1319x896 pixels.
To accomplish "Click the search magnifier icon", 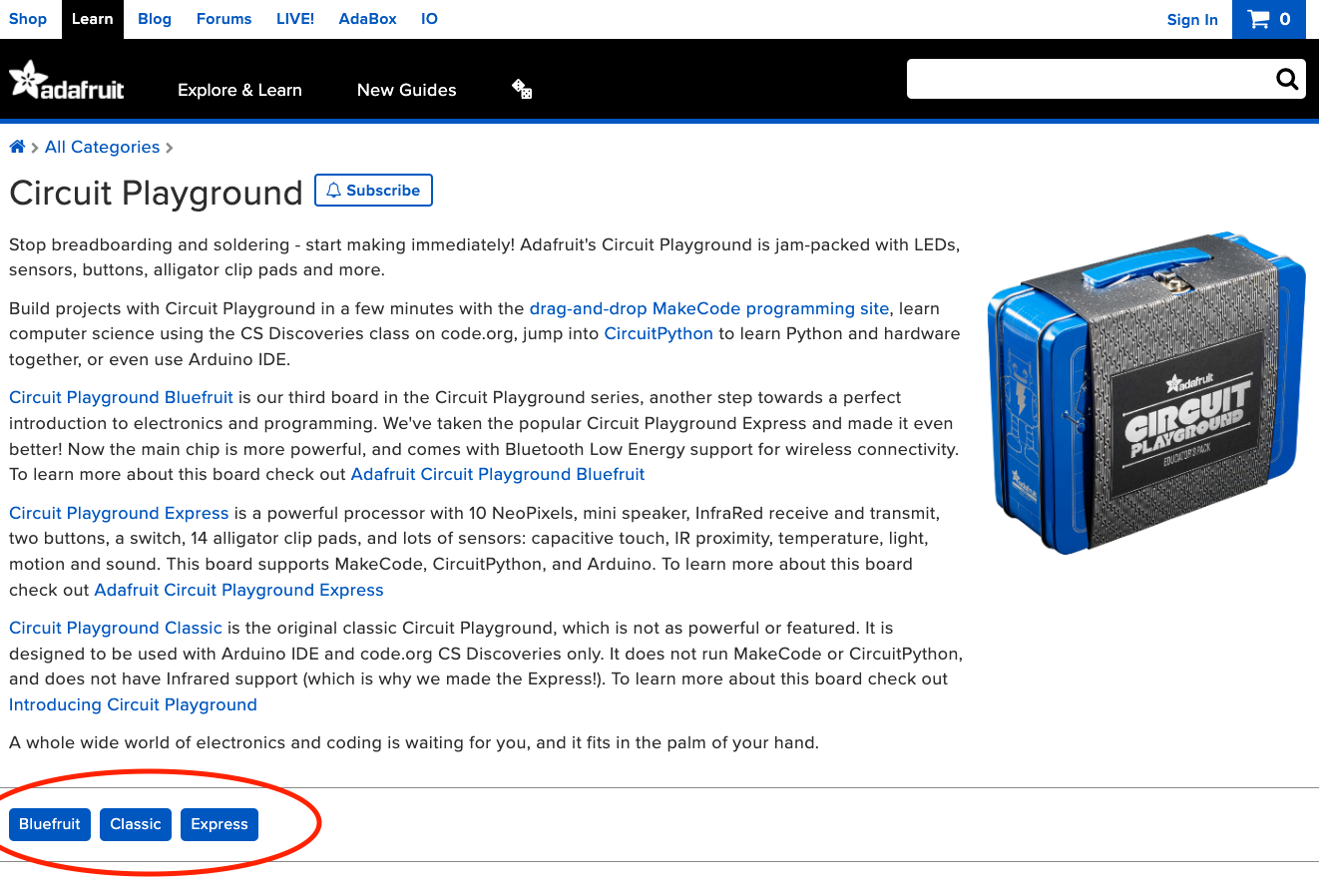I will pos(1287,79).
